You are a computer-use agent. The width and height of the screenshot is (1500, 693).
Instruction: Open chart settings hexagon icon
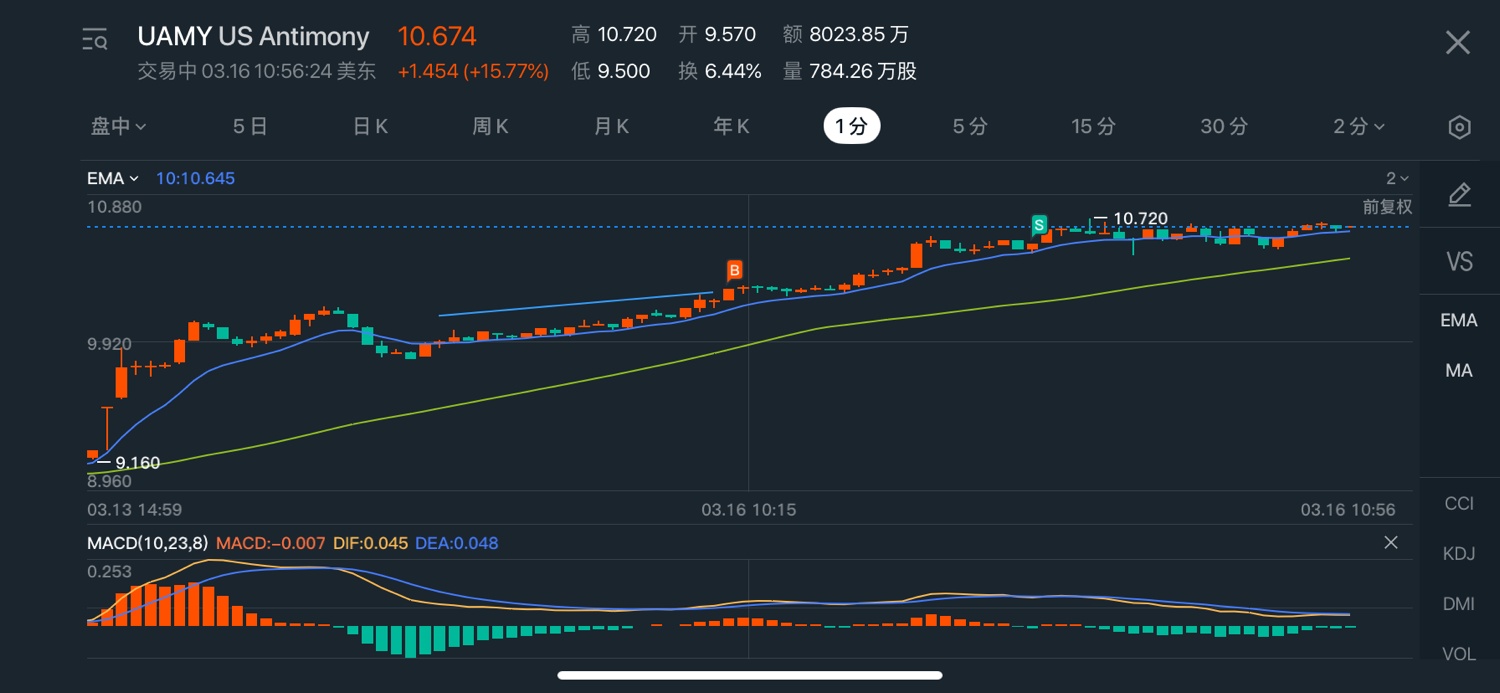[1459, 127]
